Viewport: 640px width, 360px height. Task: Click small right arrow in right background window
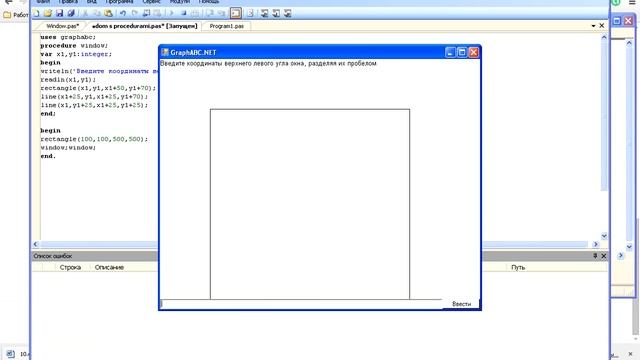621,256
